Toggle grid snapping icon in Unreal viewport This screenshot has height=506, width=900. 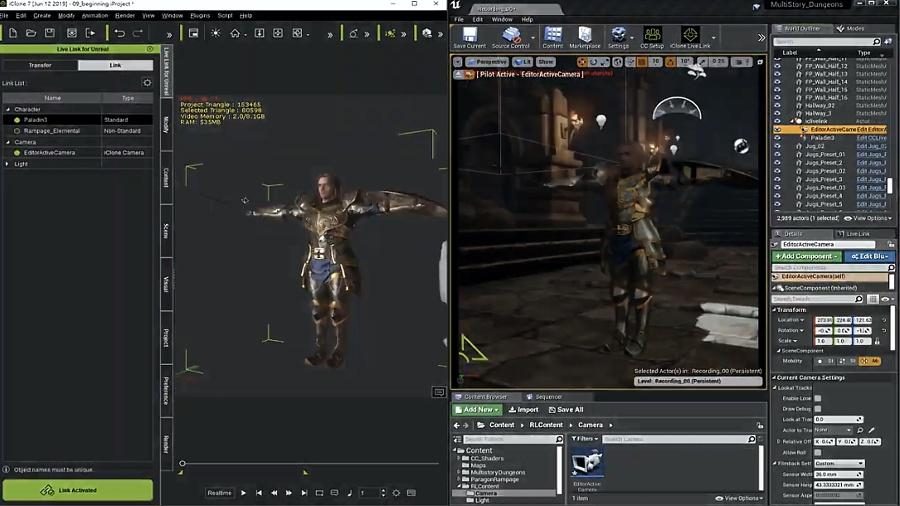tap(642, 62)
